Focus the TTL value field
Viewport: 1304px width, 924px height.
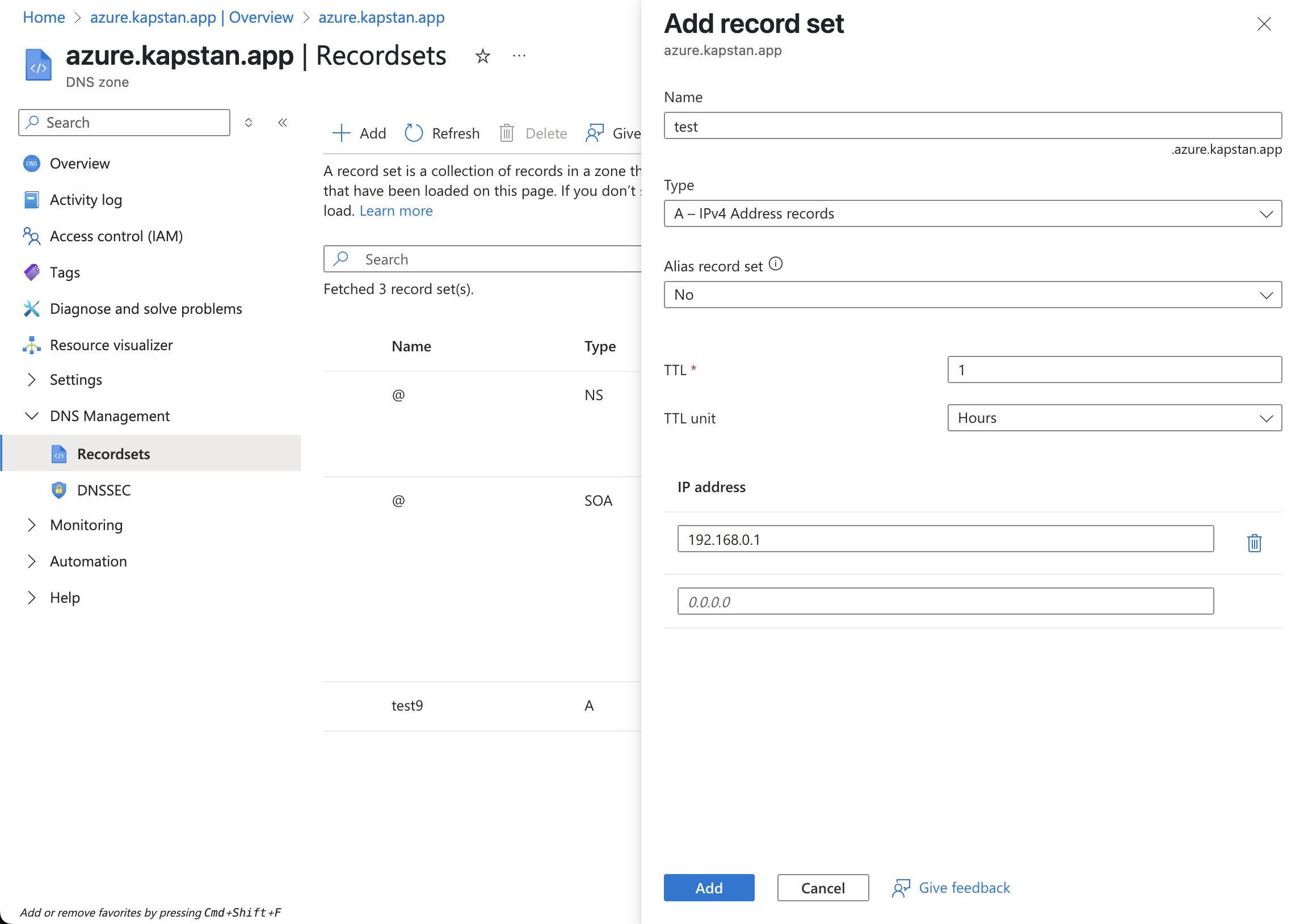(1114, 370)
